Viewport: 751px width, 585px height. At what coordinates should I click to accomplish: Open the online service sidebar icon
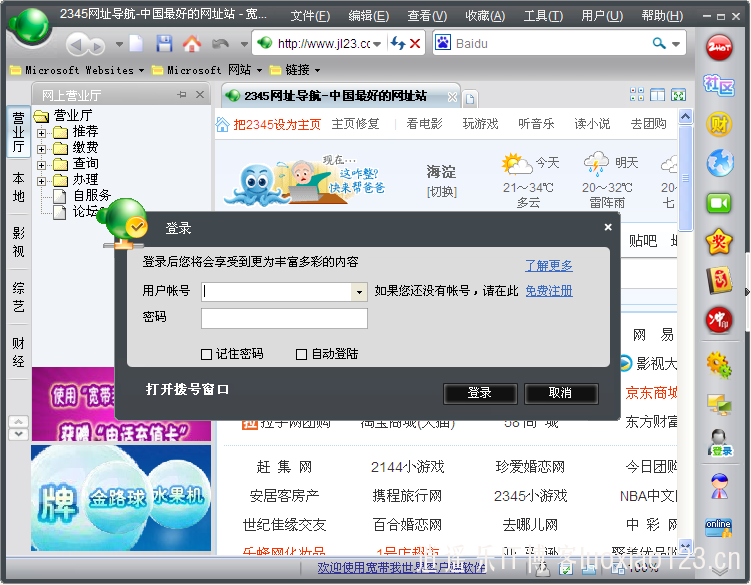[x=718, y=528]
